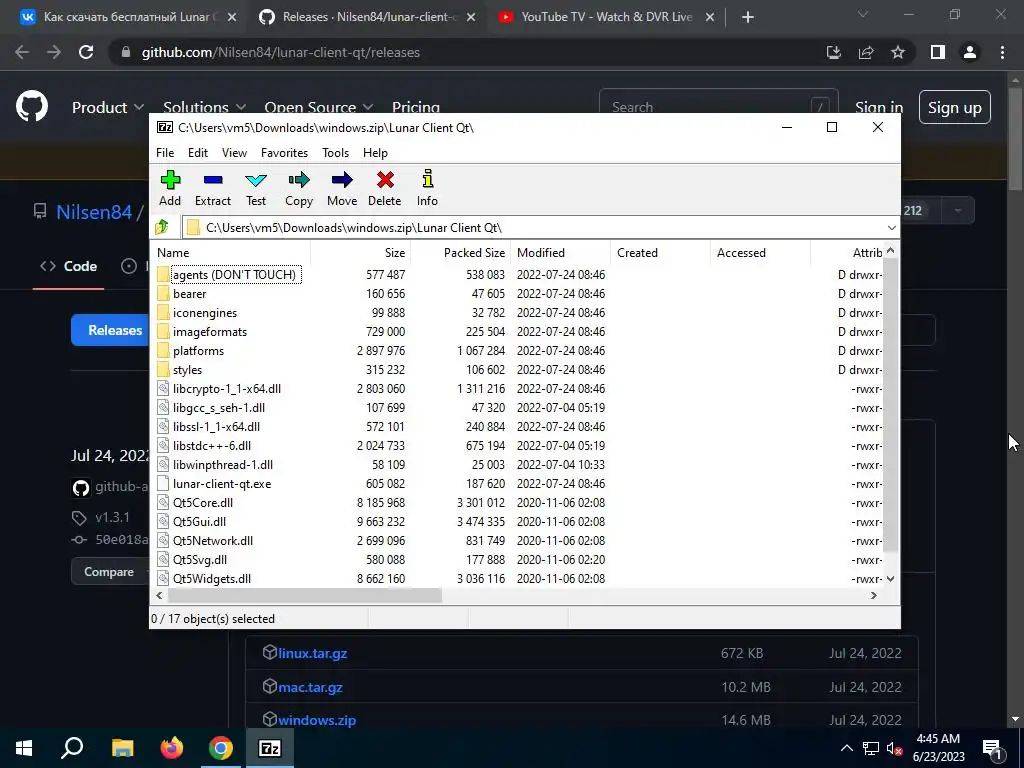1024x768 pixels.
Task: Click the 7-Zip taskbar icon
Action: pyautogui.click(x=270, y=748)
